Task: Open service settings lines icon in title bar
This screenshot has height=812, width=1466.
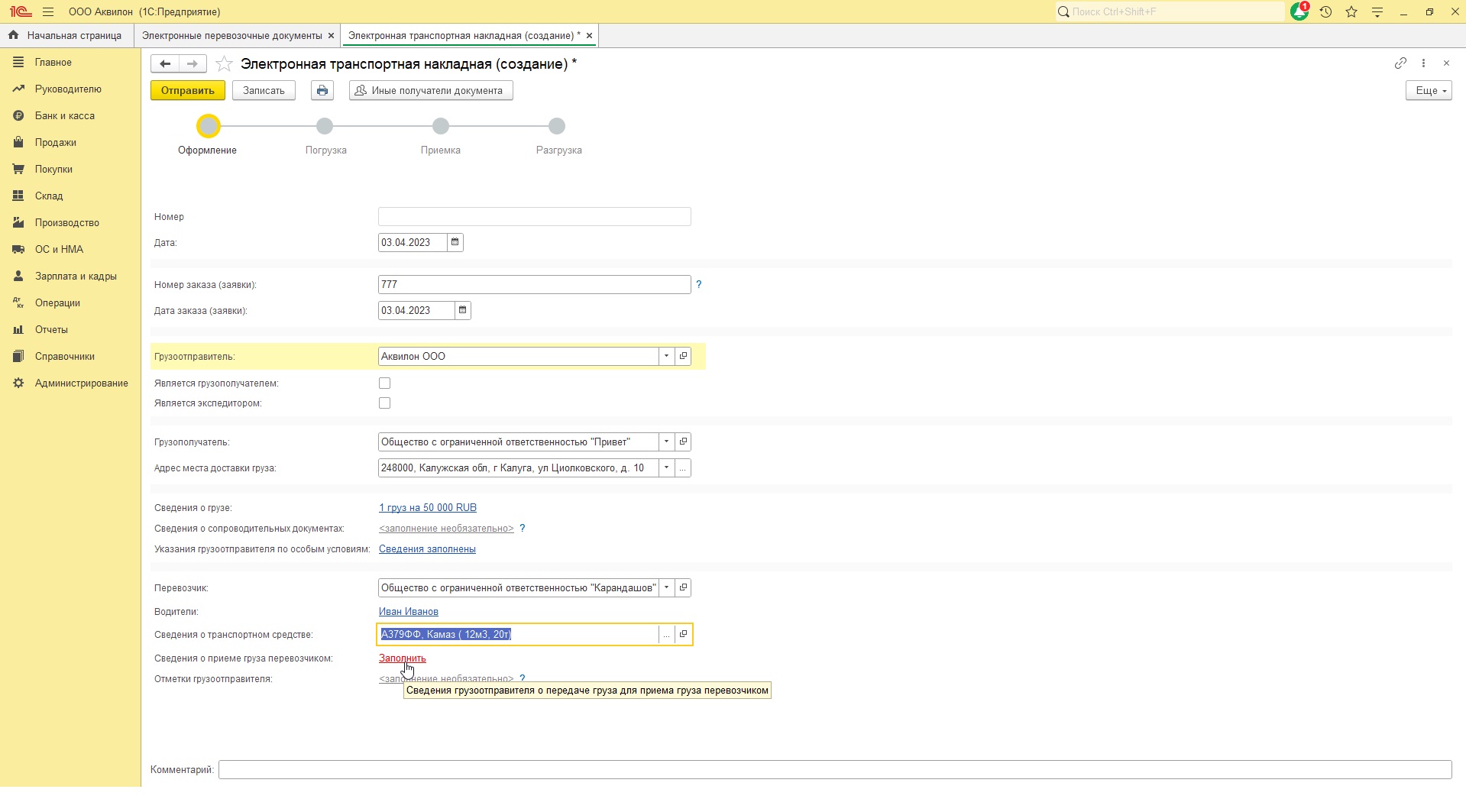Action: (1377, 12)
